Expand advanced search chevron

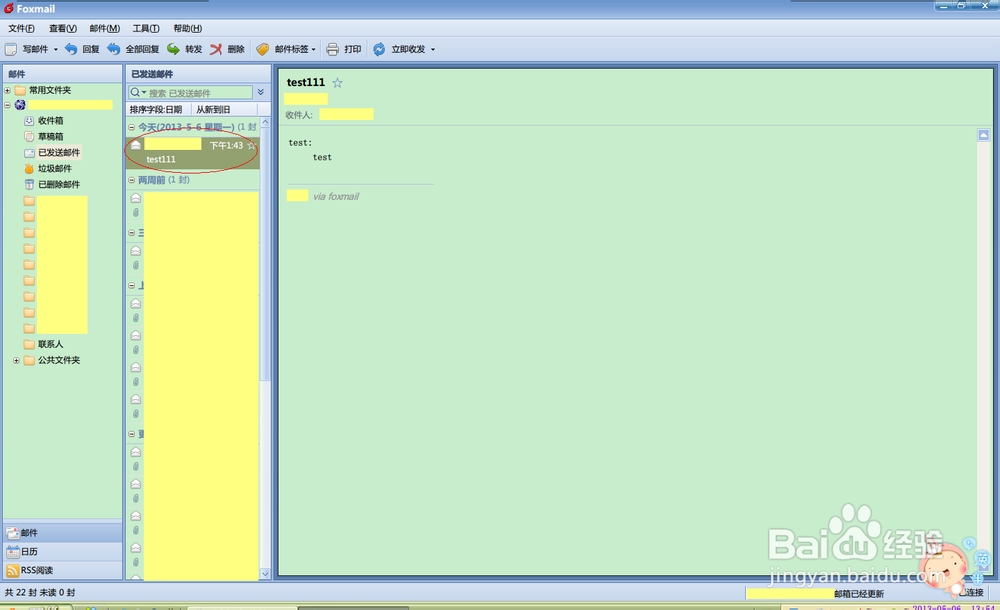click(x=261, y=93)
